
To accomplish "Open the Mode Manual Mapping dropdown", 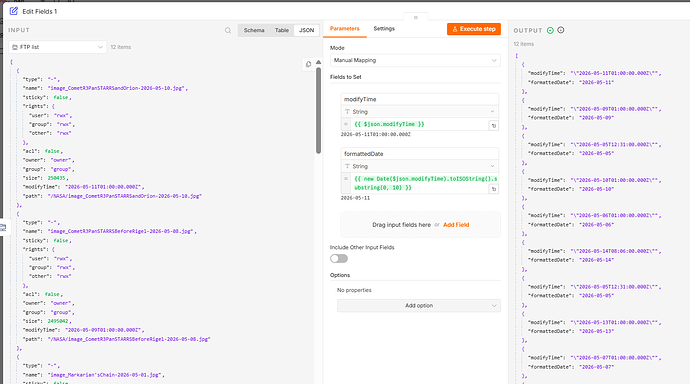I will click(x=415, y=60).
